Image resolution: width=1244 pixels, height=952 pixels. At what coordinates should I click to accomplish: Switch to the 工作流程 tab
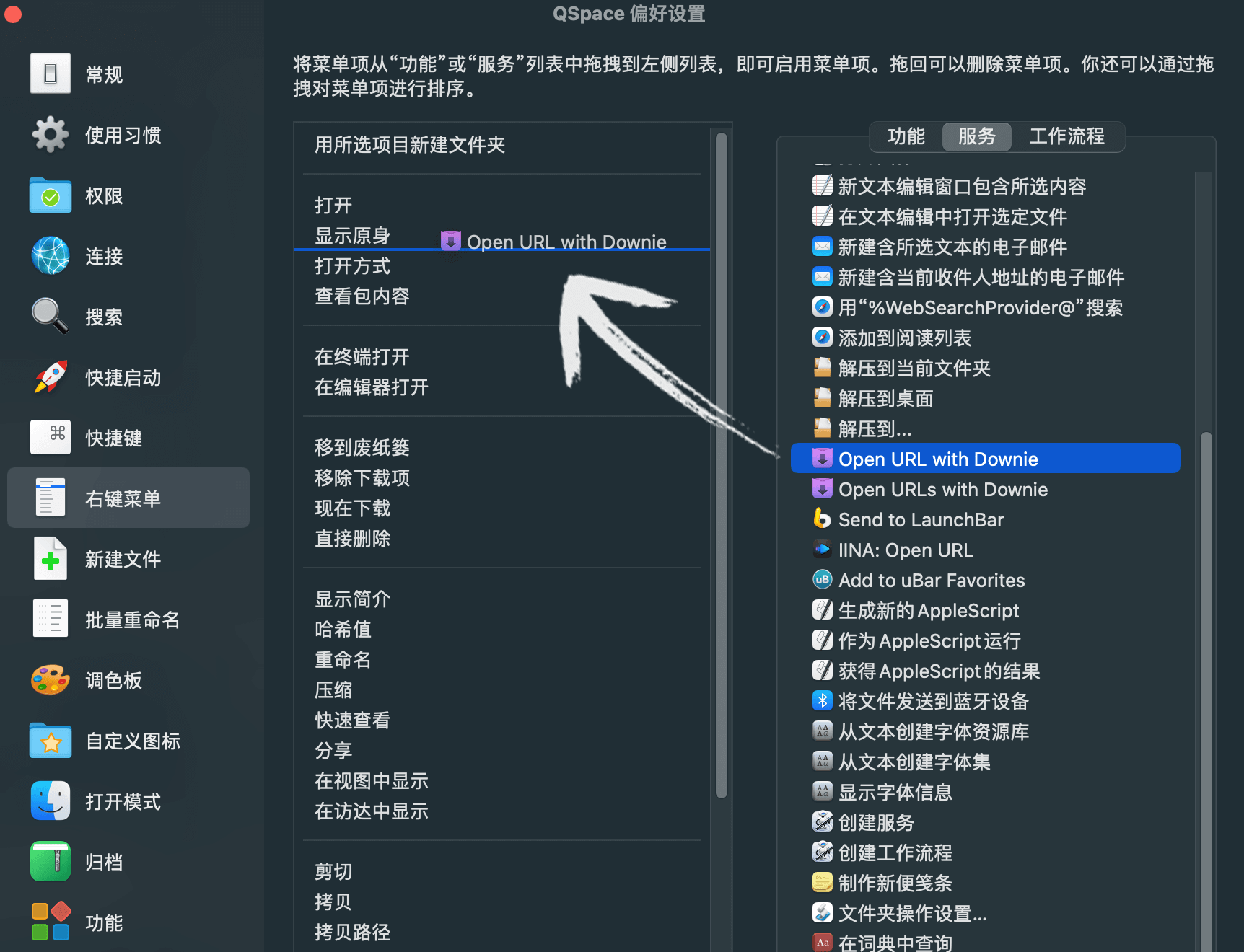click(1066, 136)
